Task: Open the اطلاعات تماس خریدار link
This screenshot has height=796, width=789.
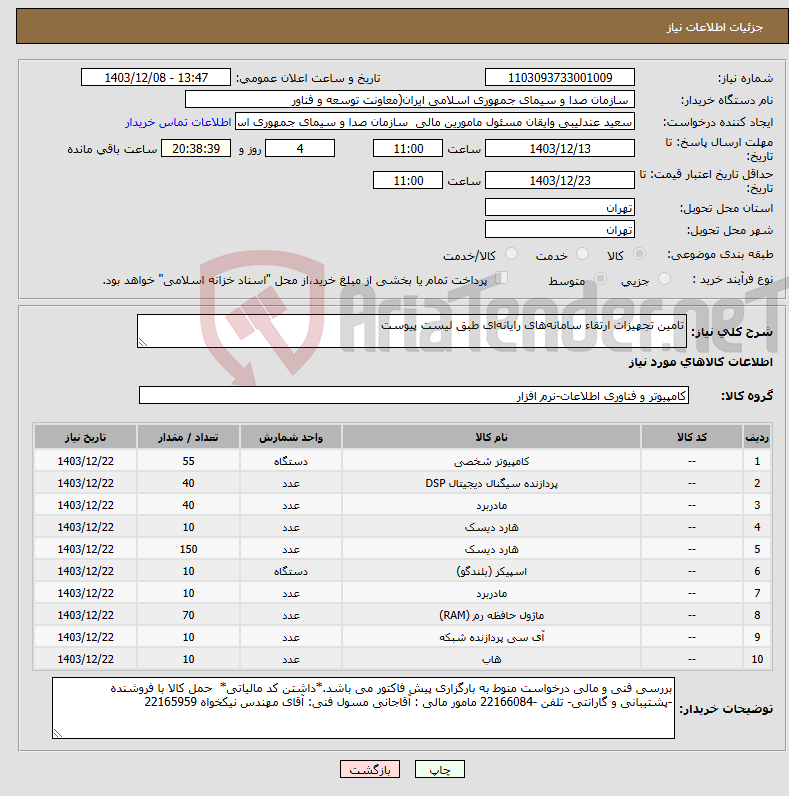Action: click(x=178, y=122)
